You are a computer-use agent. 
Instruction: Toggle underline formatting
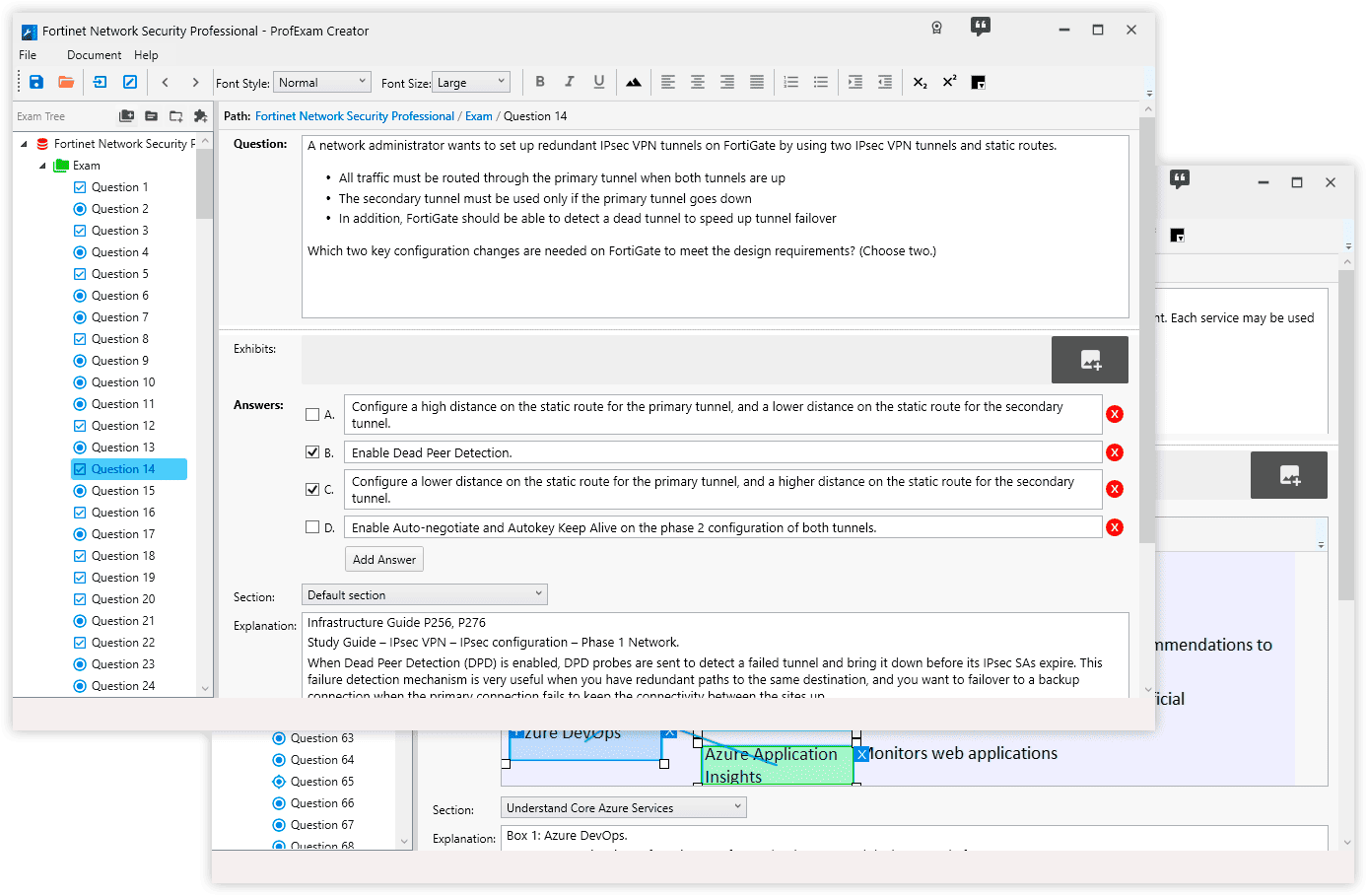pyautogui.click(x=599, y=82)
